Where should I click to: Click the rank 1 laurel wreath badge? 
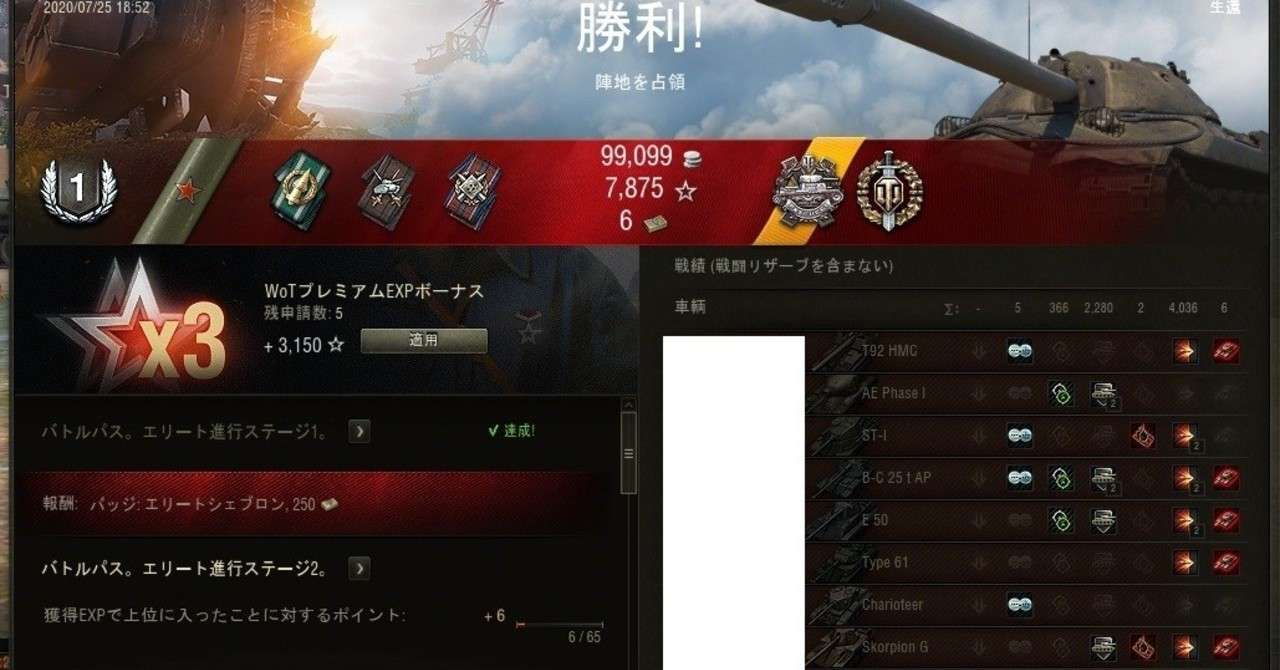(78, 190)
